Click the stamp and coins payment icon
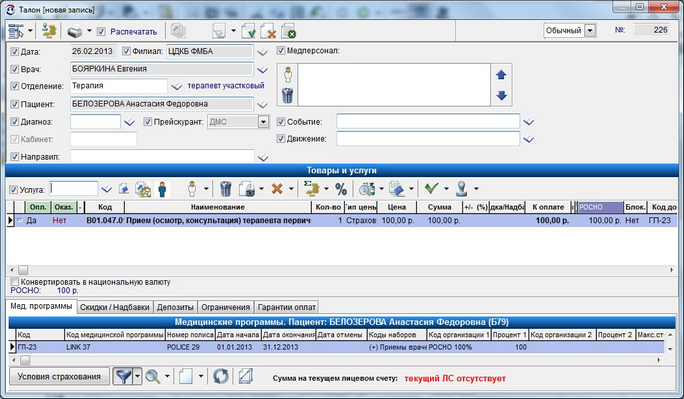Image resolution: width=684 pixels, height=399 pixels. (x=49, y=31)
